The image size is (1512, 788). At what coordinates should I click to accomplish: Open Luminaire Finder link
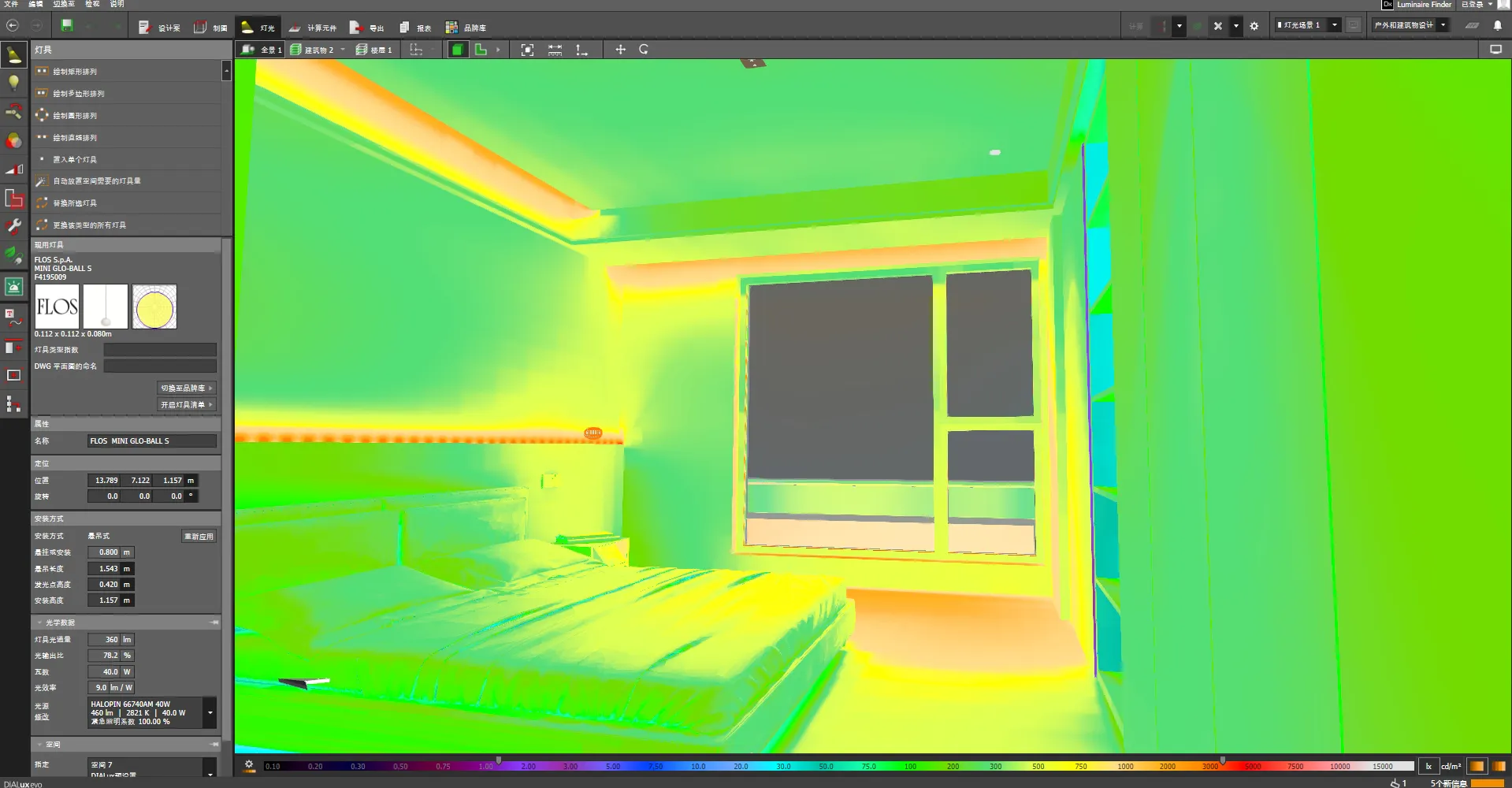[1417, 5]
